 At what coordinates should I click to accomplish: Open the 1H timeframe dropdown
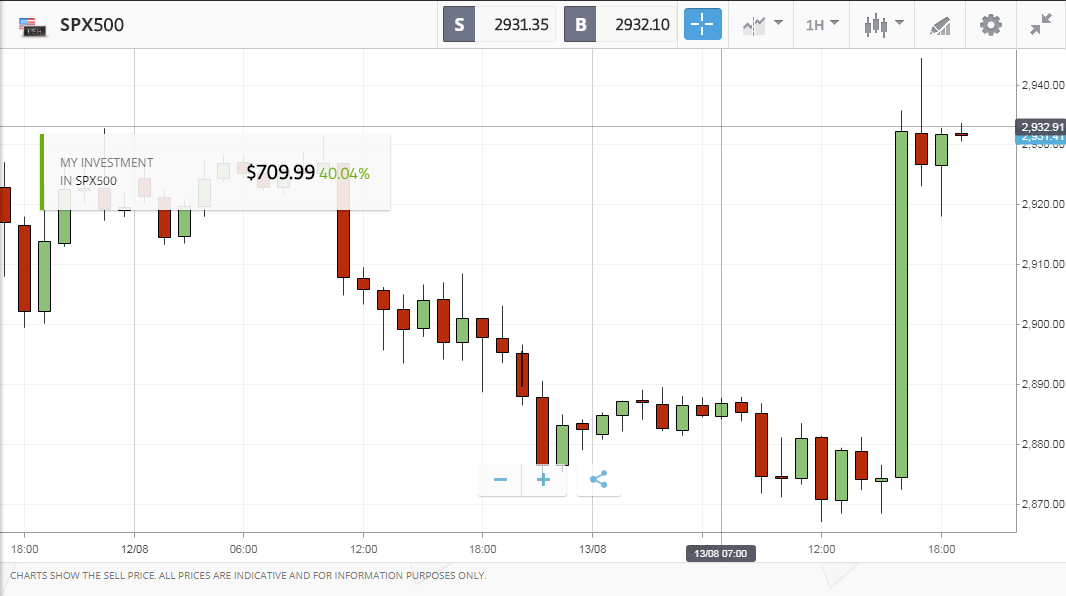point(822,25)
